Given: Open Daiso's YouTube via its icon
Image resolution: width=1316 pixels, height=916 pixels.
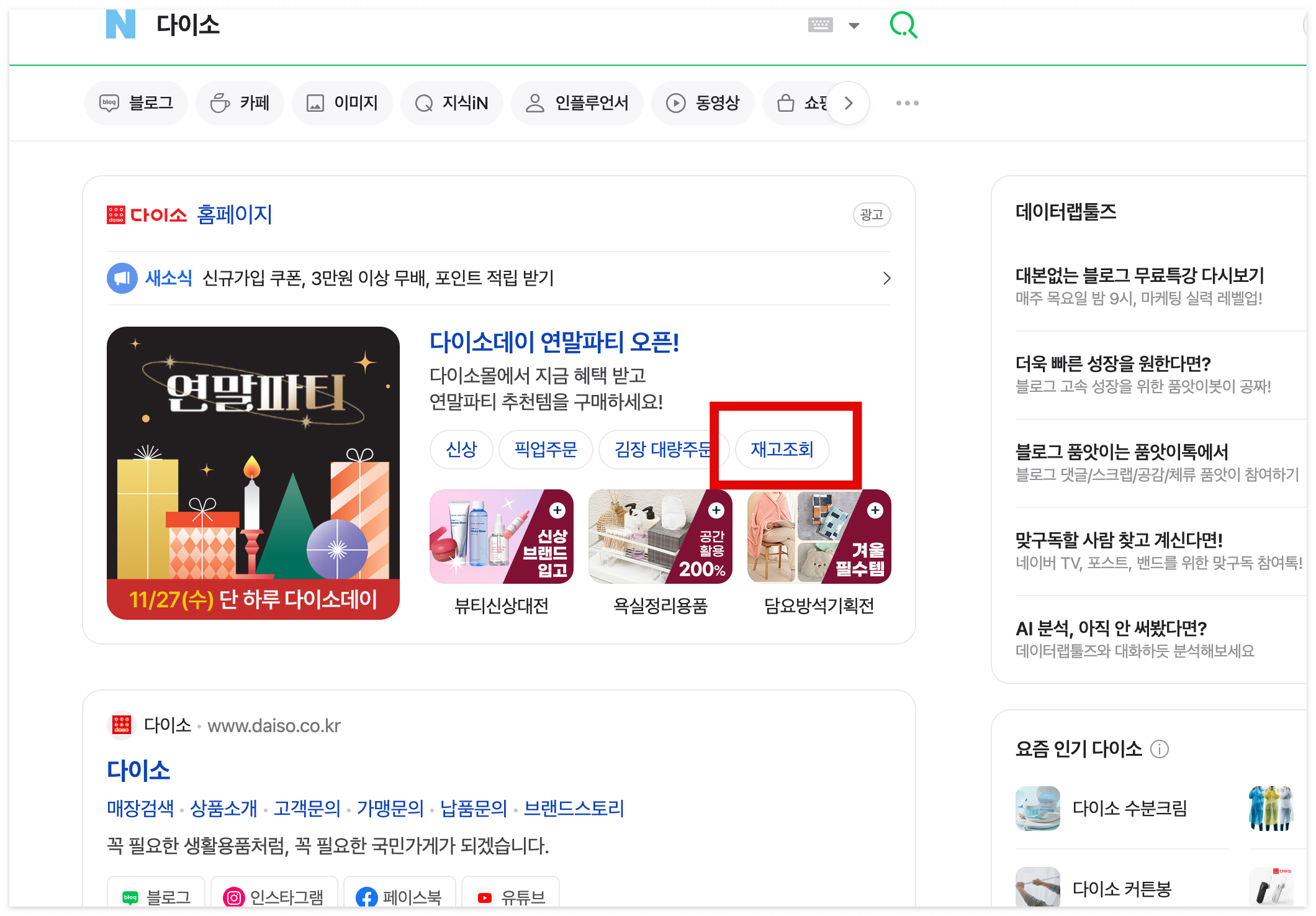Looking at the screenshot, I should [x=484, y=897].
